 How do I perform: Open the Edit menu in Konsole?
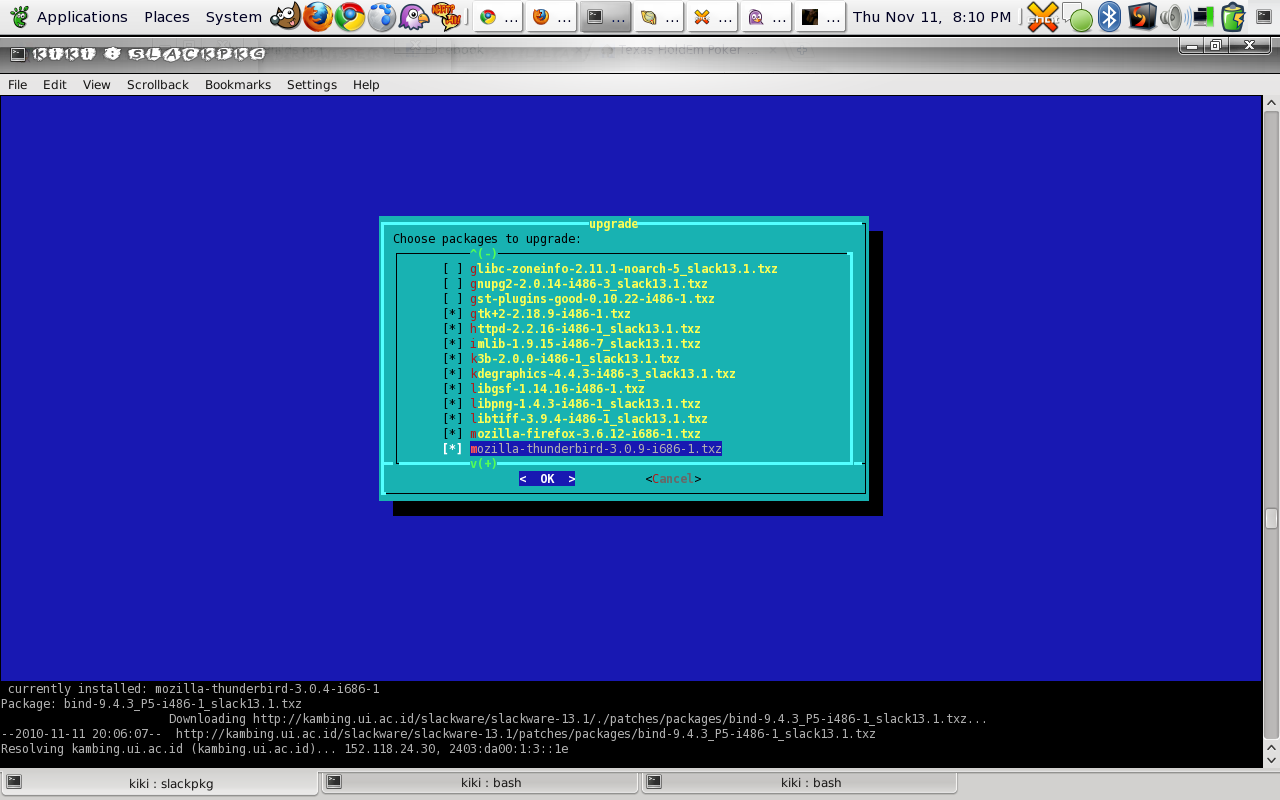point(55,85)
